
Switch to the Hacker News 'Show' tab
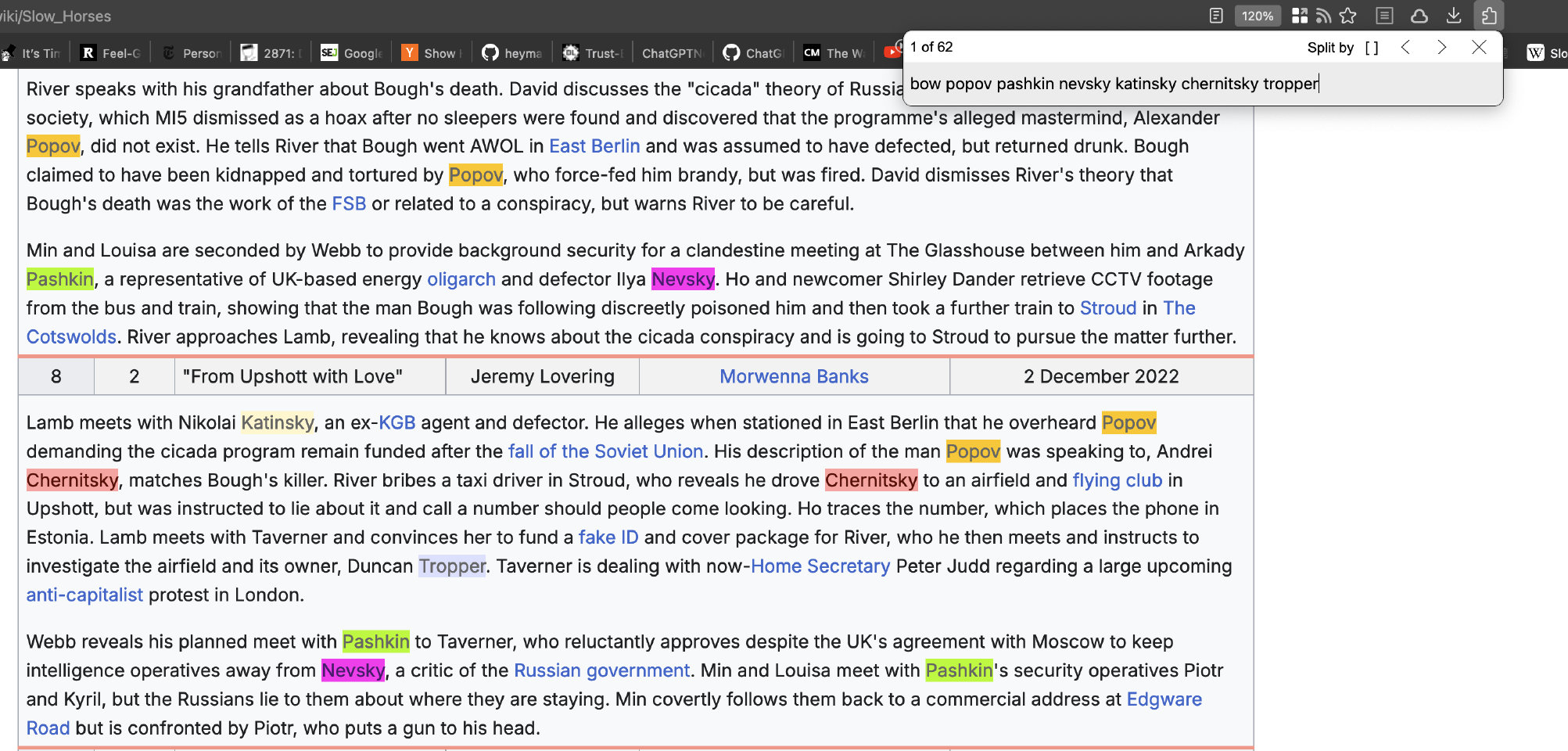pos(432,53)
